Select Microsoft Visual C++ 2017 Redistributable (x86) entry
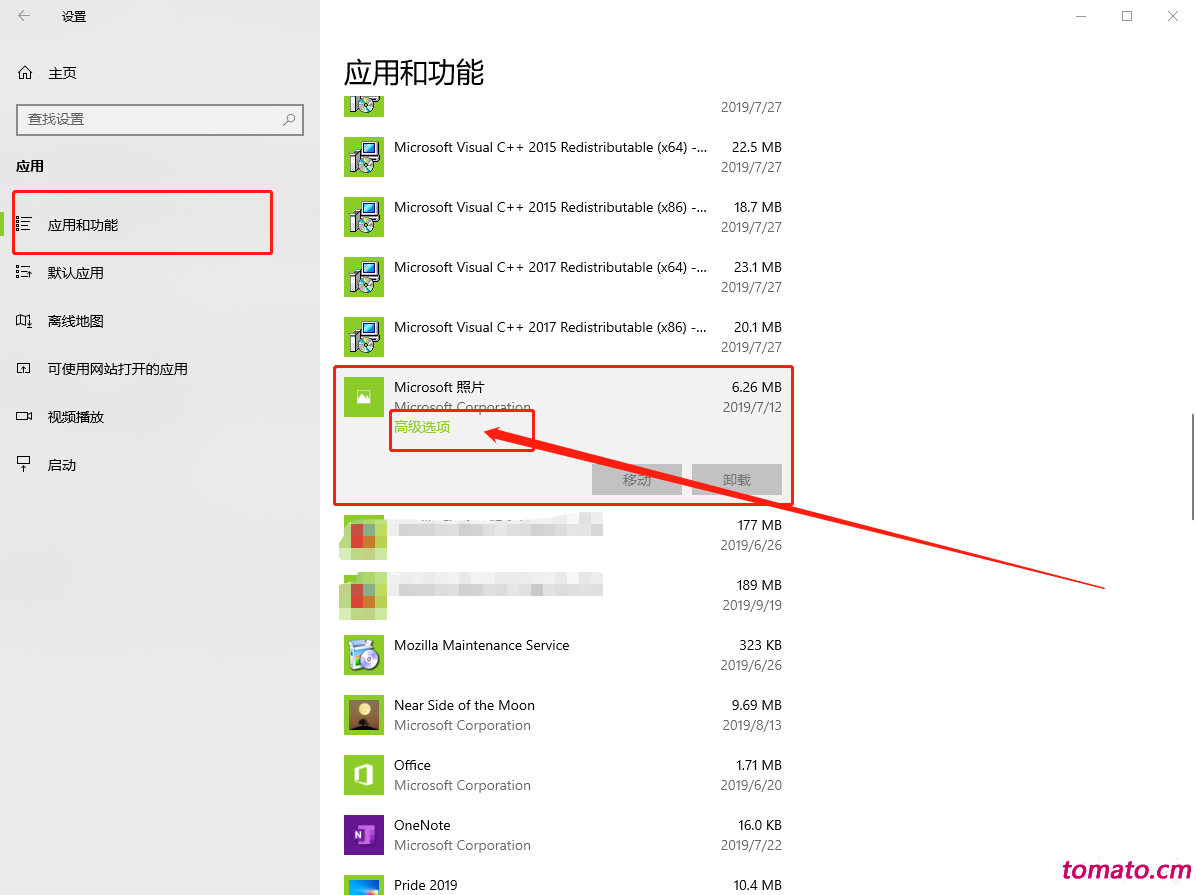The image size is (1196, 895). pos(550,327)
